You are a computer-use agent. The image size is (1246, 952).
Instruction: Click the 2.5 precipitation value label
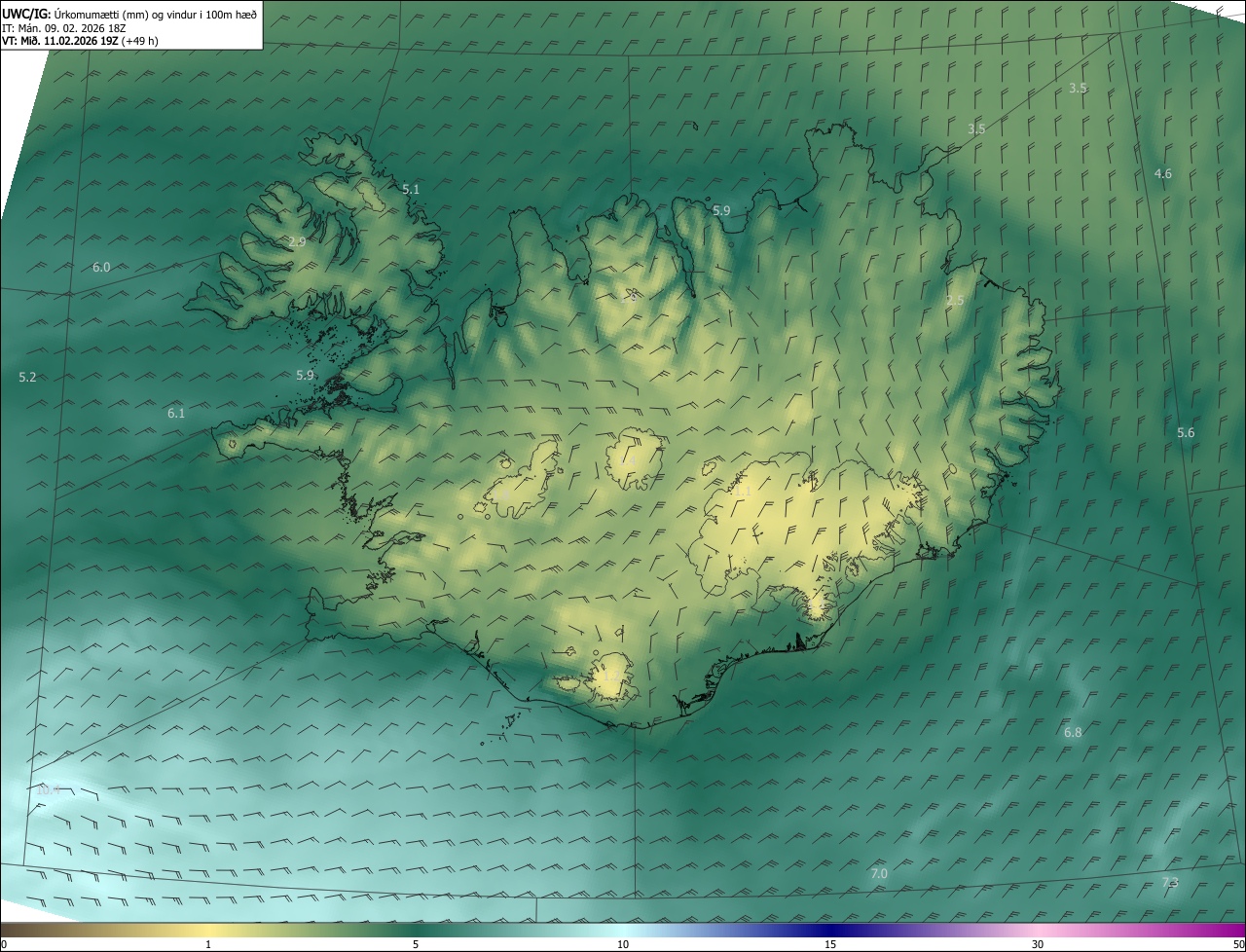(955, 301)
